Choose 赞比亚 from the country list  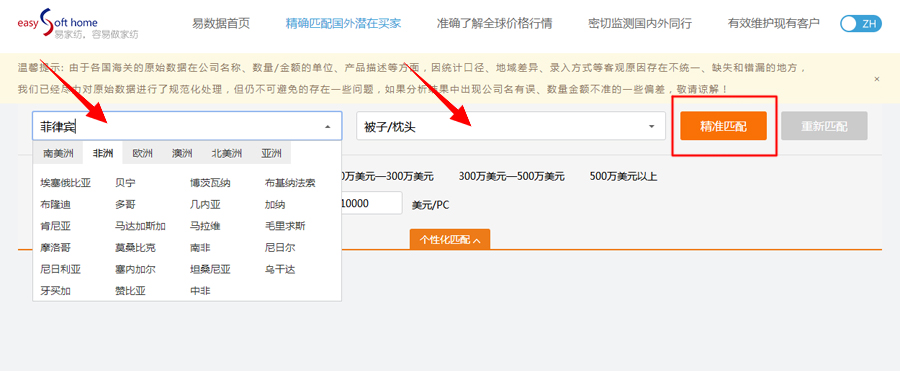coord(130,291)
